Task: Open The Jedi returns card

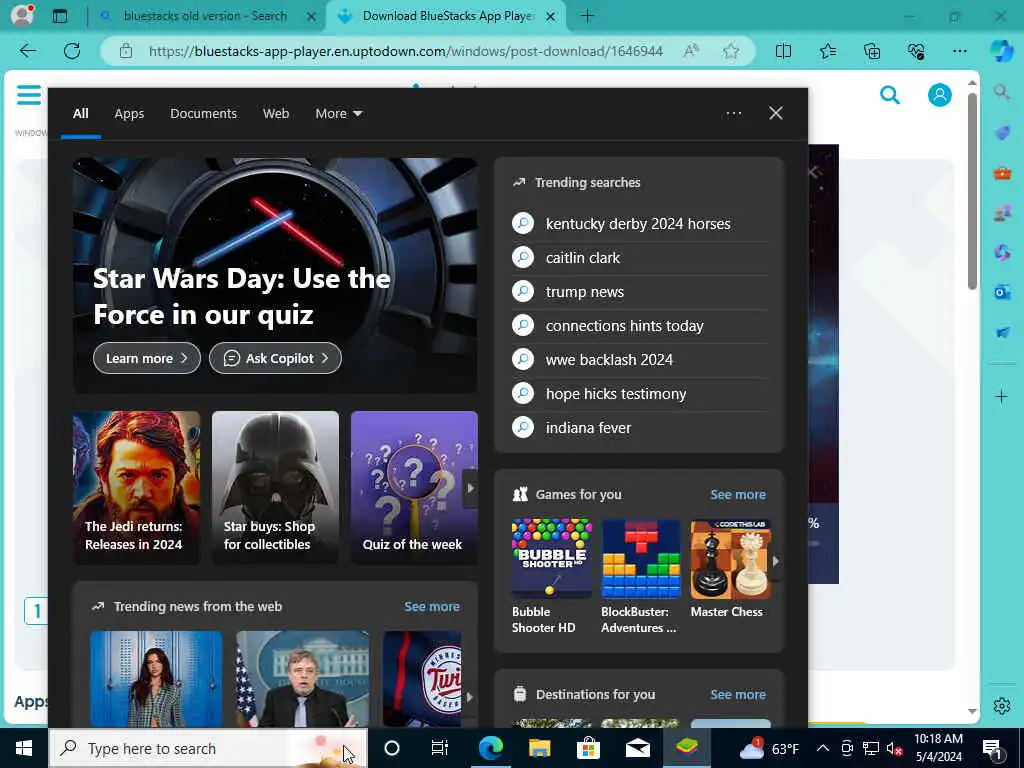Action: tap(136, 487)
